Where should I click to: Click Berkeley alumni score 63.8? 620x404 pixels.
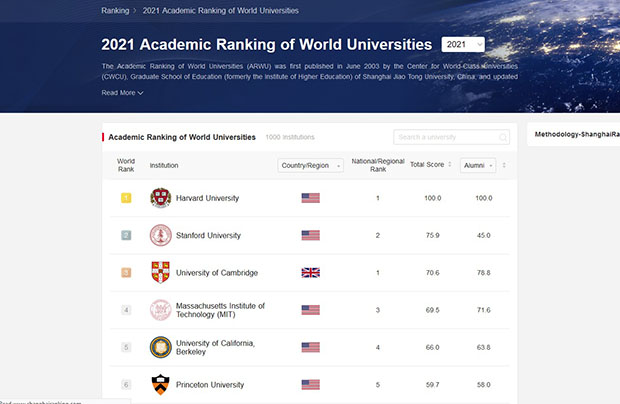(484, 347)
